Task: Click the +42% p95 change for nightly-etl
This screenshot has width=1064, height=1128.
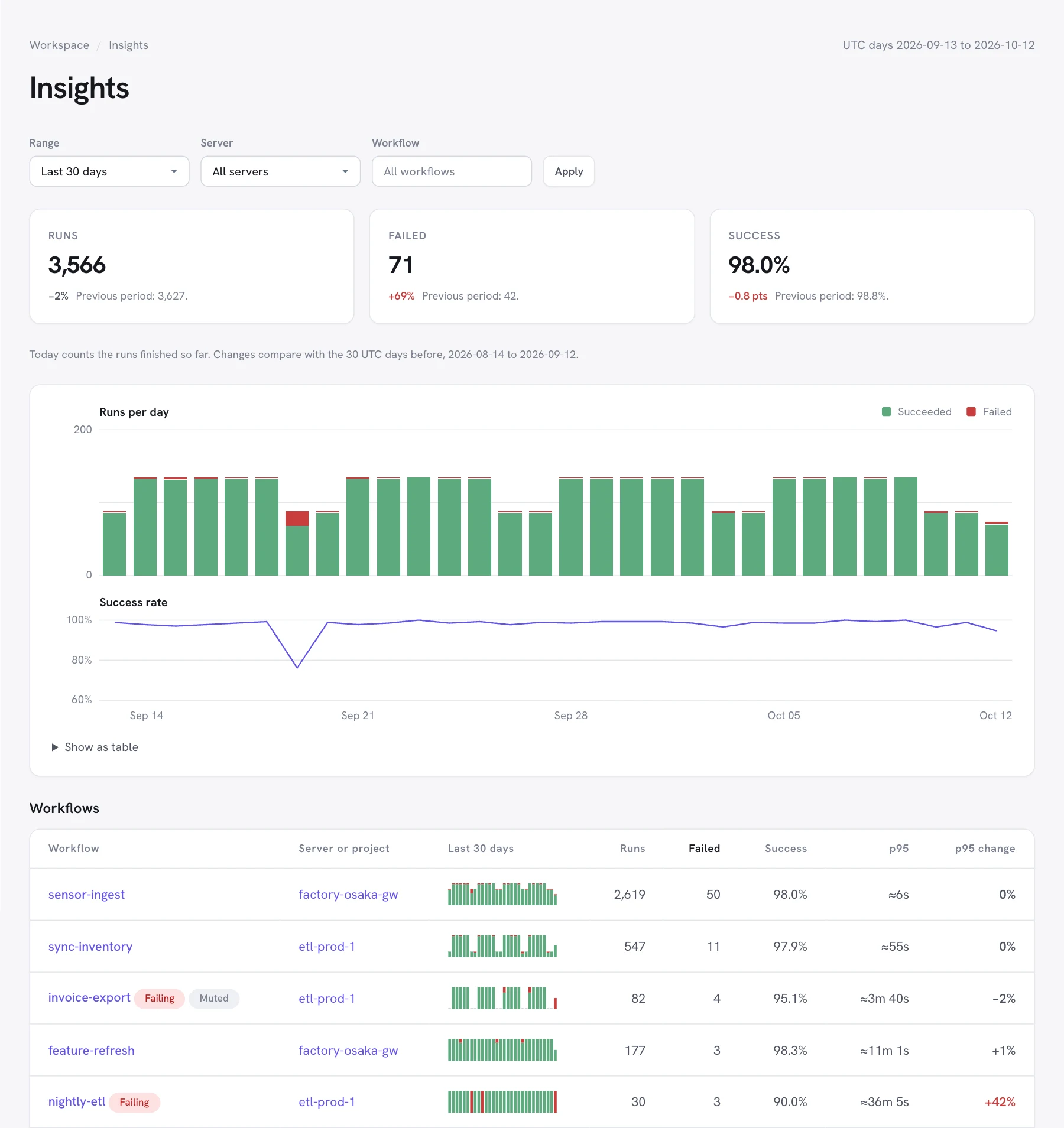Action: pos(1000,1102)
